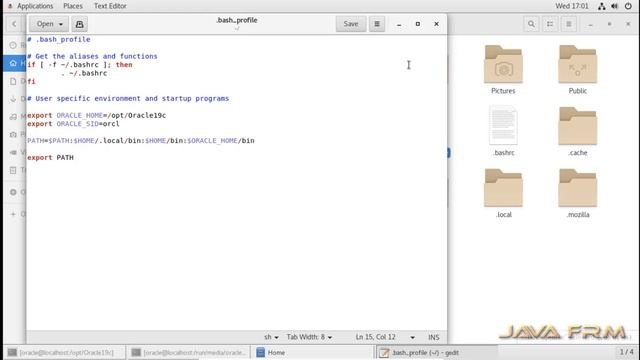
Task: Click the 'User specific environment' comment line
Action: (x=128, y=99)
